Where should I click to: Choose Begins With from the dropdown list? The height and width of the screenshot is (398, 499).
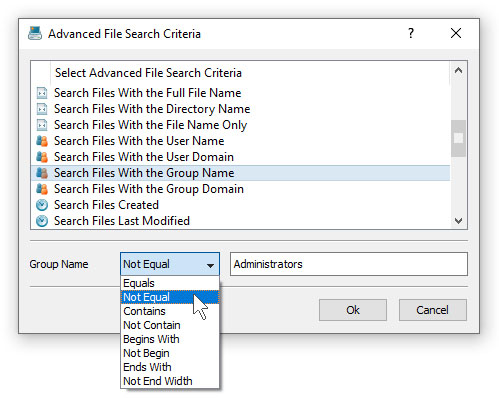(170, 339)
